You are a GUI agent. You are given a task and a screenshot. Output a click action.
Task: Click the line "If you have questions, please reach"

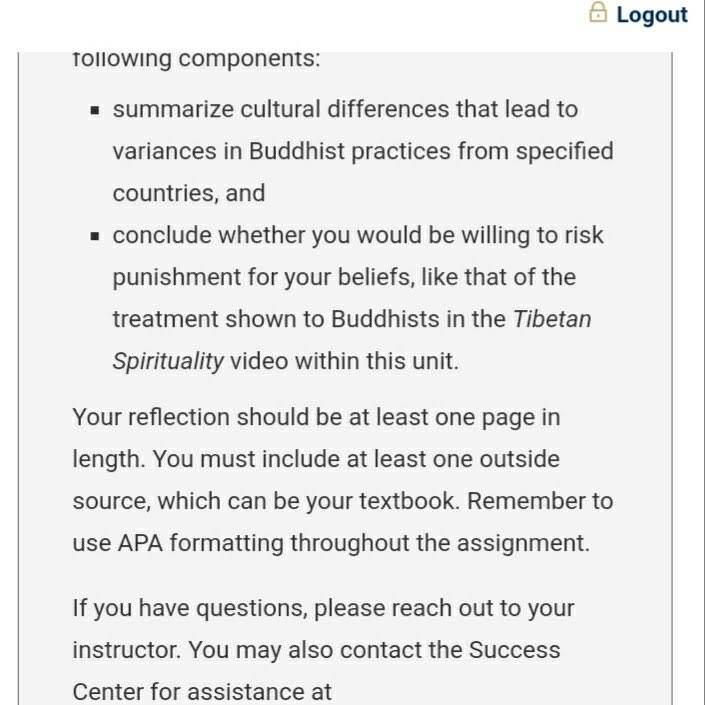[x=324, y=609]
